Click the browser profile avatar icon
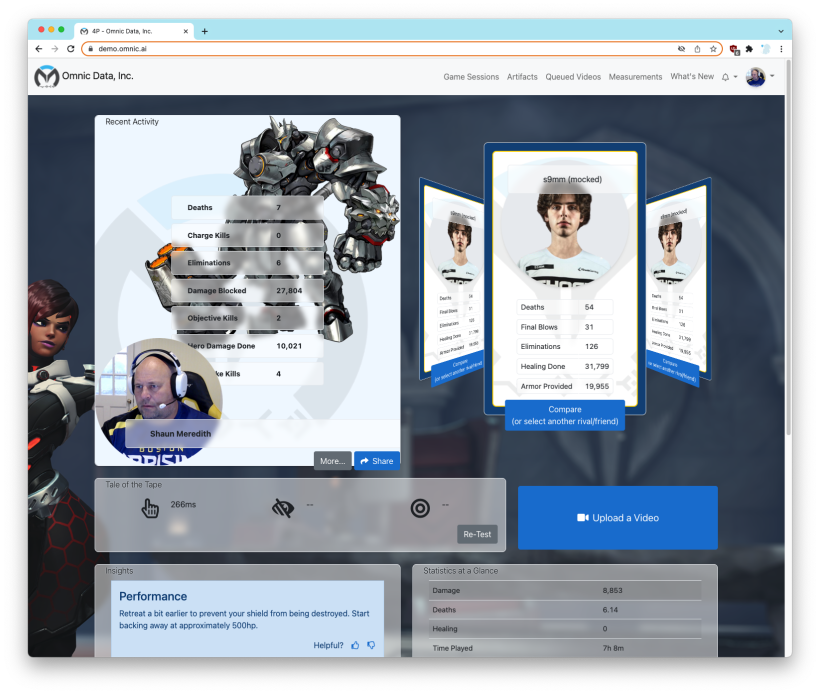 tap(766, 49)
